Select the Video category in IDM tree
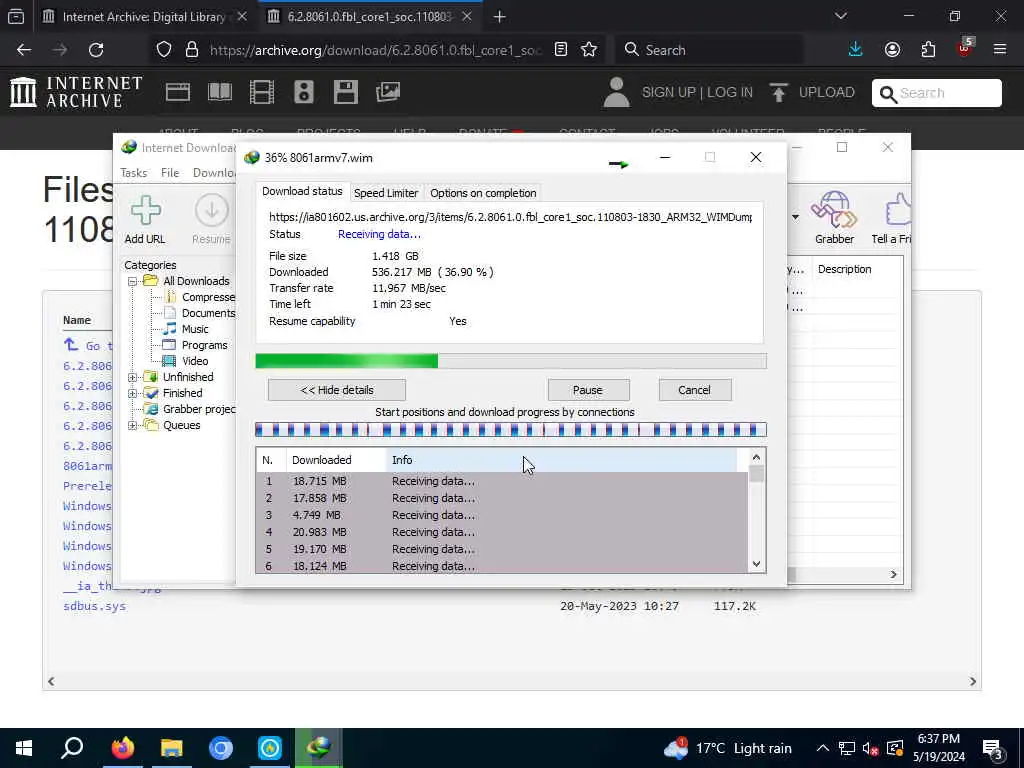Screen dimensions: 1024x768 195,361
